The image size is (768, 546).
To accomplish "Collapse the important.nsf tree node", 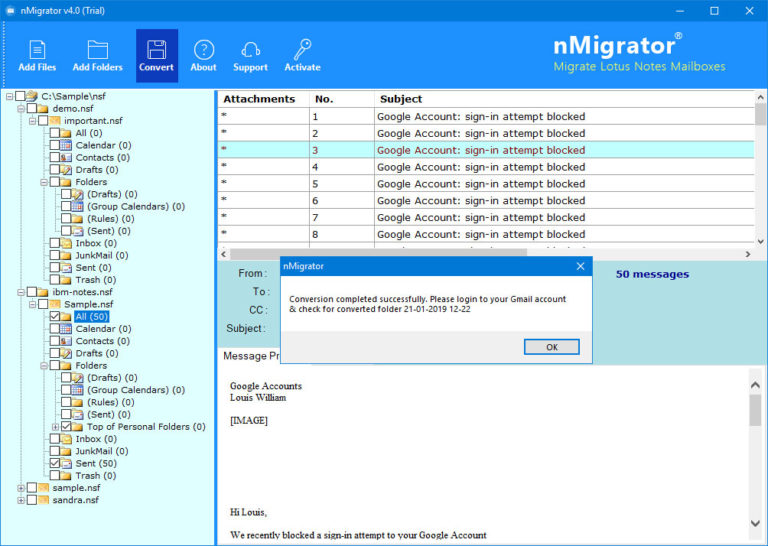I will (x=32, y=121).
